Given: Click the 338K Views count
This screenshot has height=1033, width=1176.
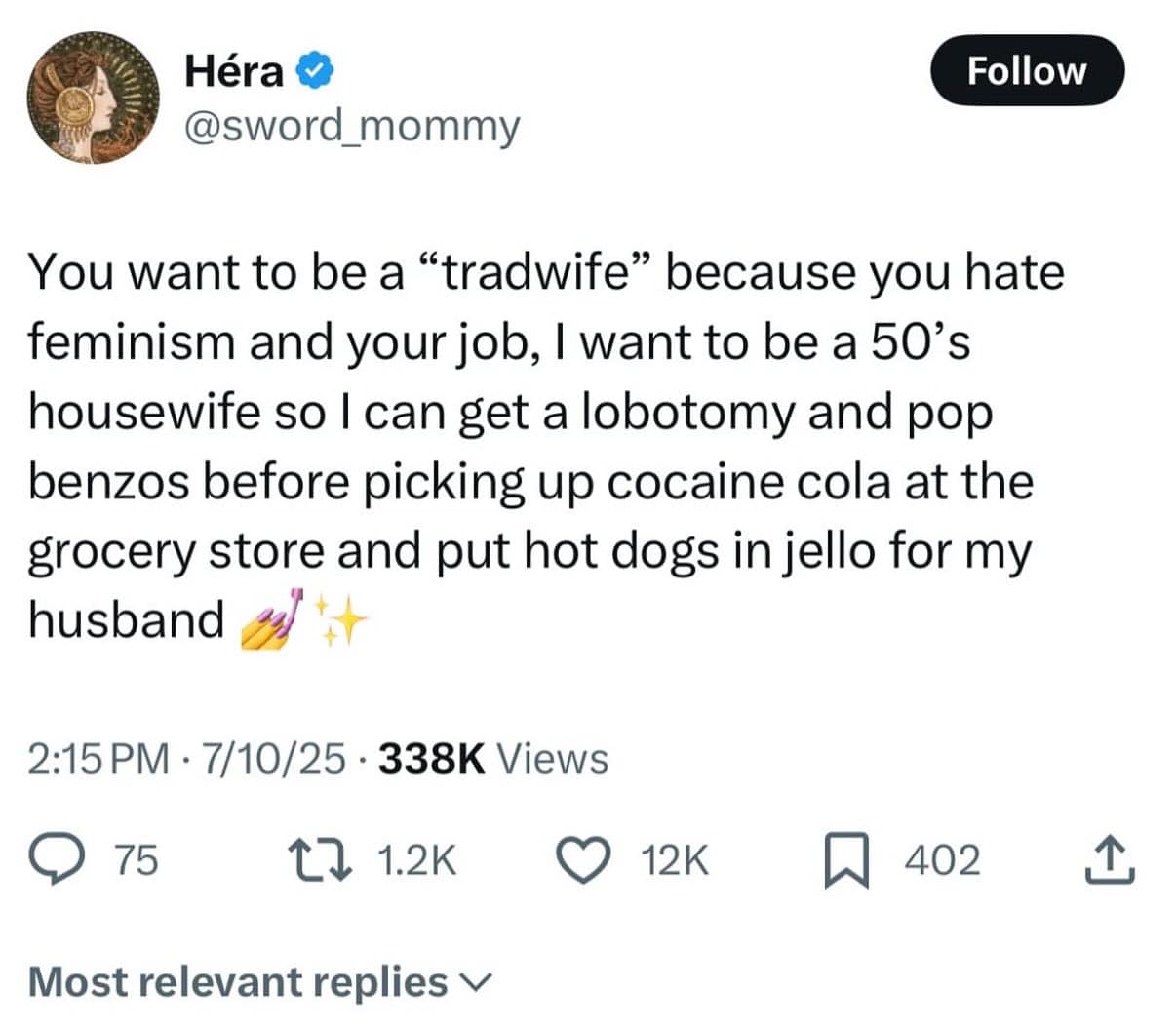Looking at the screenshot, I should click(492, 758).
